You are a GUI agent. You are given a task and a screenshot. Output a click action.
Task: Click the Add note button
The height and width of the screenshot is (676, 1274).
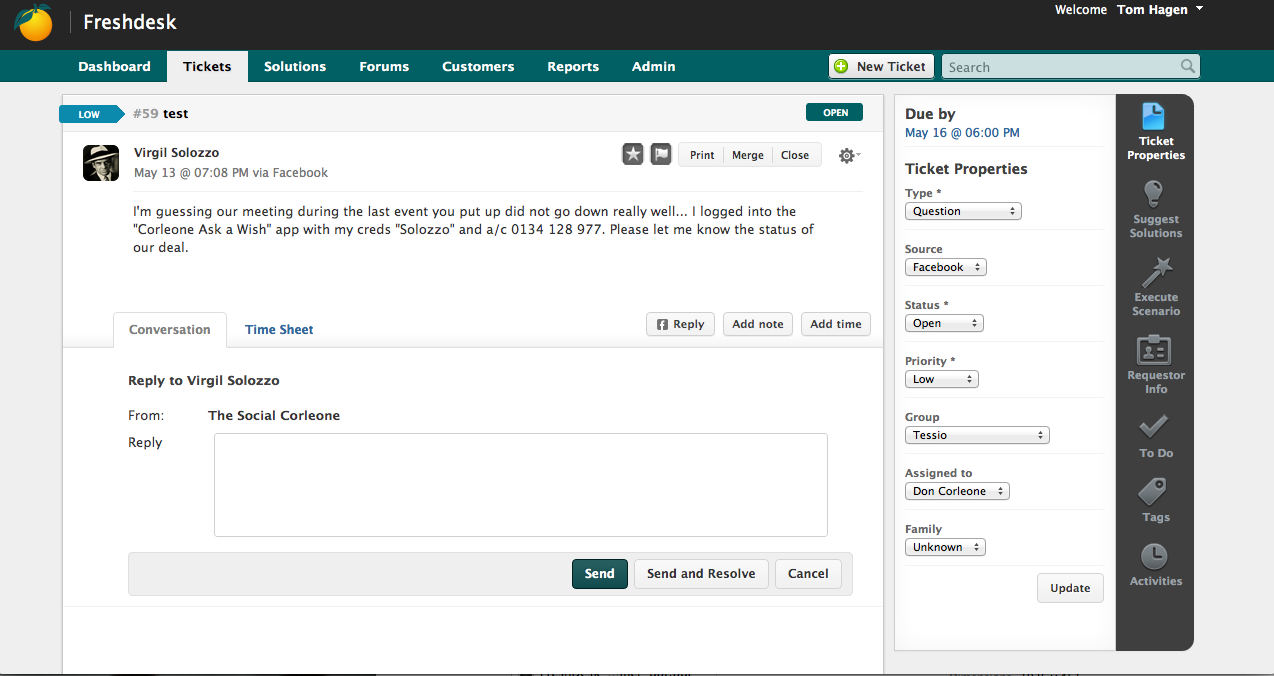[758, 324]
